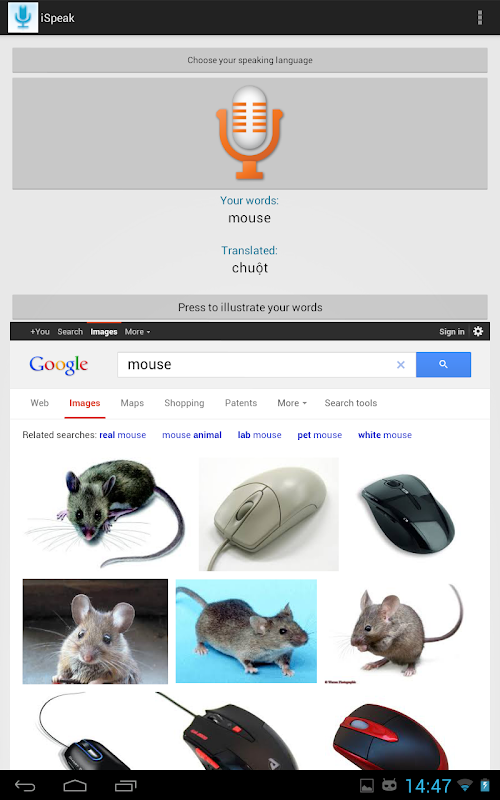Click inside the Google search field
The width and height of the screenshot is (500, 800).
[x=255, y=365]
